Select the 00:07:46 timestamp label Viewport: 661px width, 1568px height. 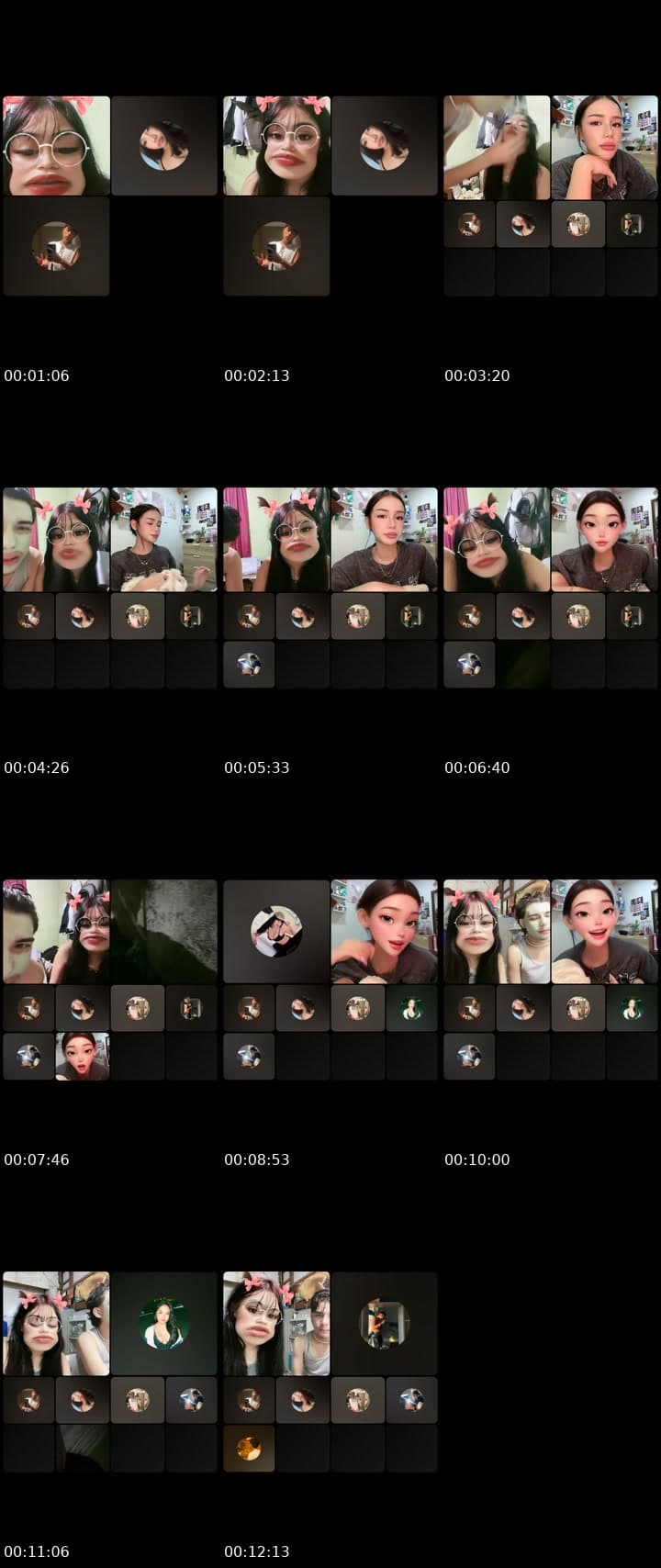37,1159
